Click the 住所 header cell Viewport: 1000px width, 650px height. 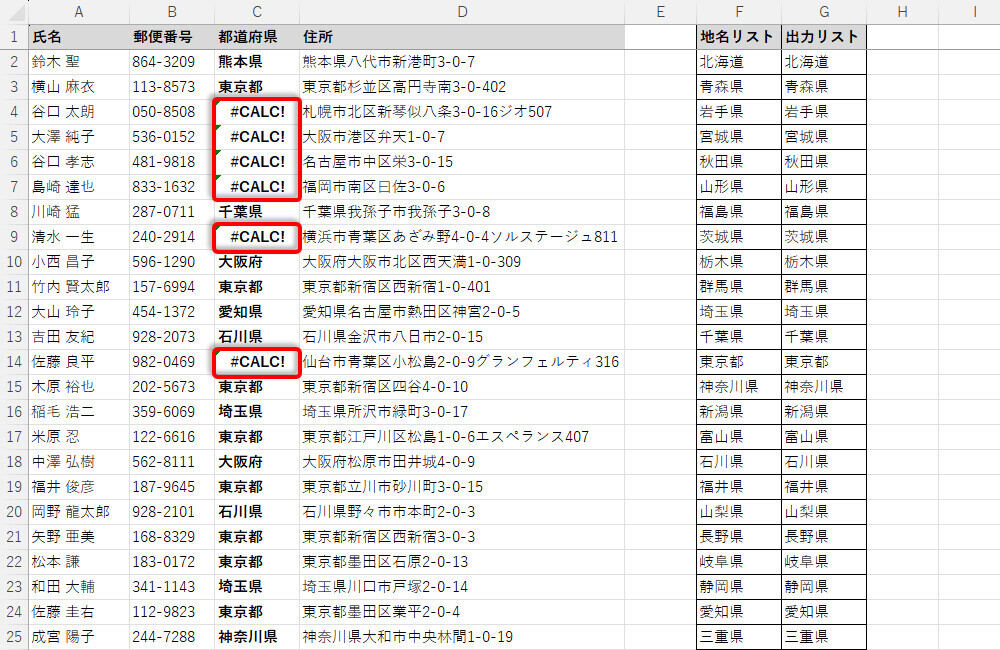tap(462, 37)
